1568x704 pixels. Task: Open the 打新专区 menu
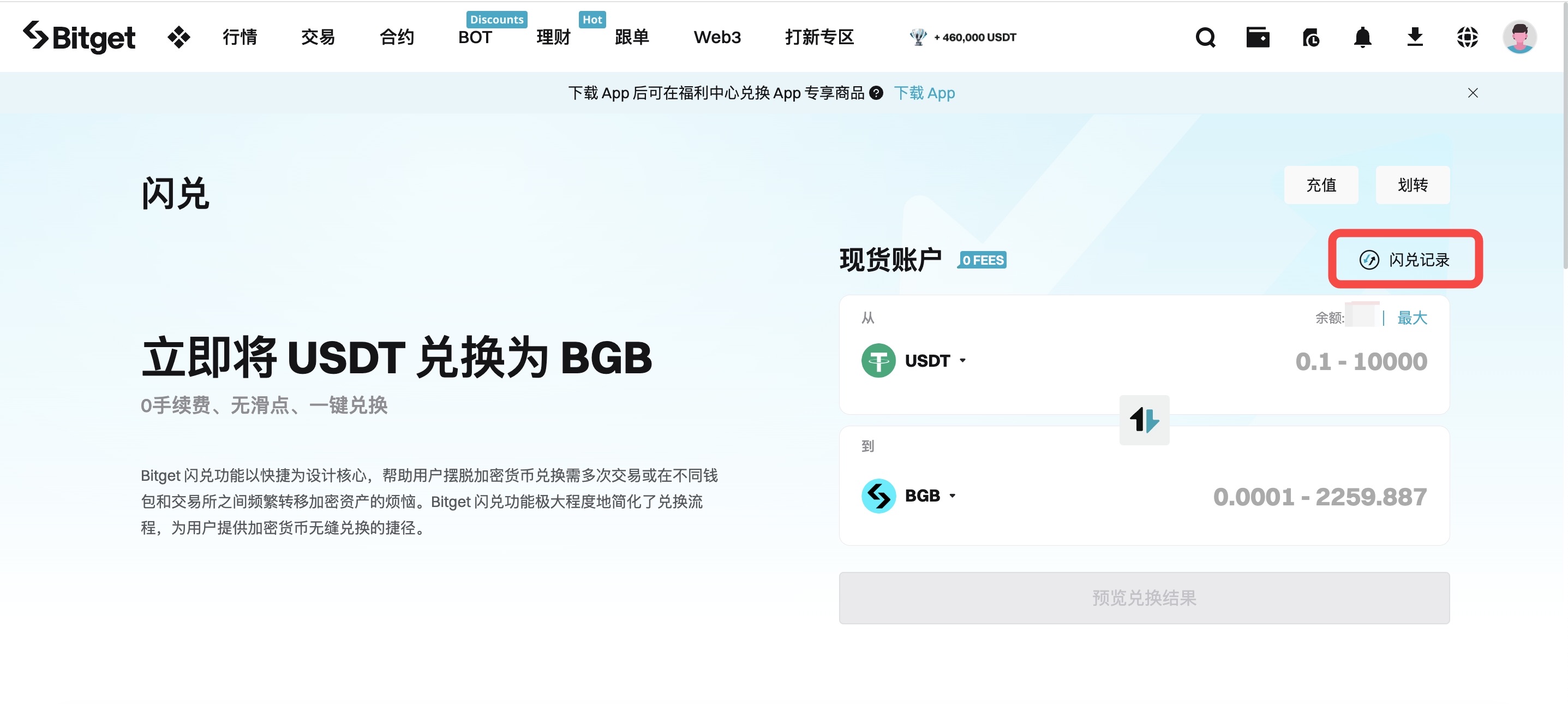(x=819, y=37)
